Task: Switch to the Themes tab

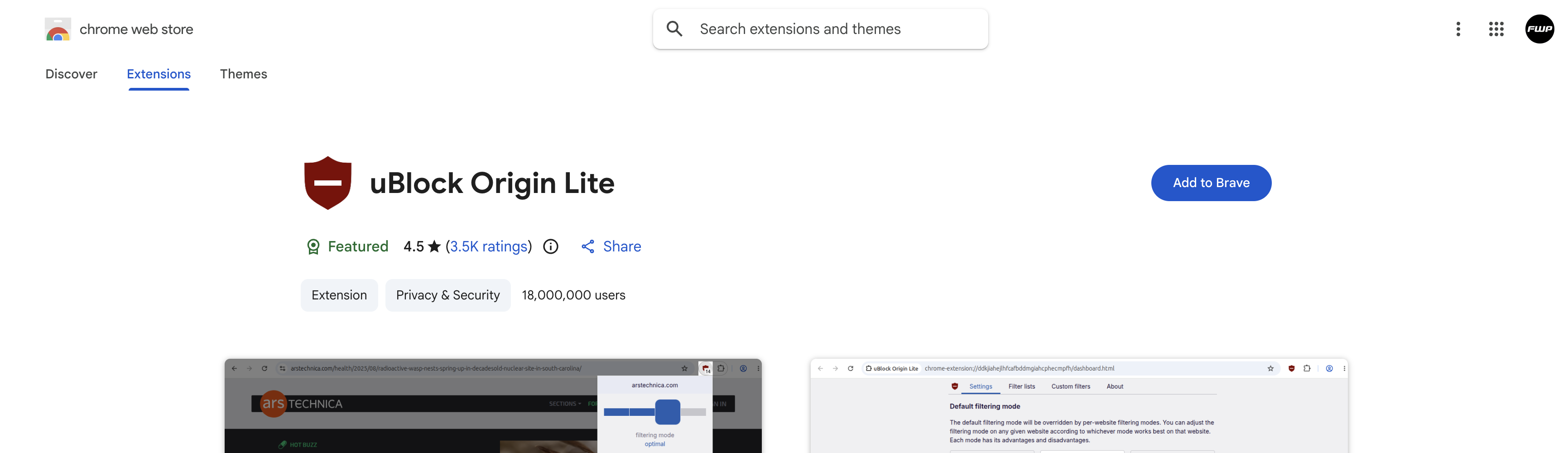Action: click(244, 74)
